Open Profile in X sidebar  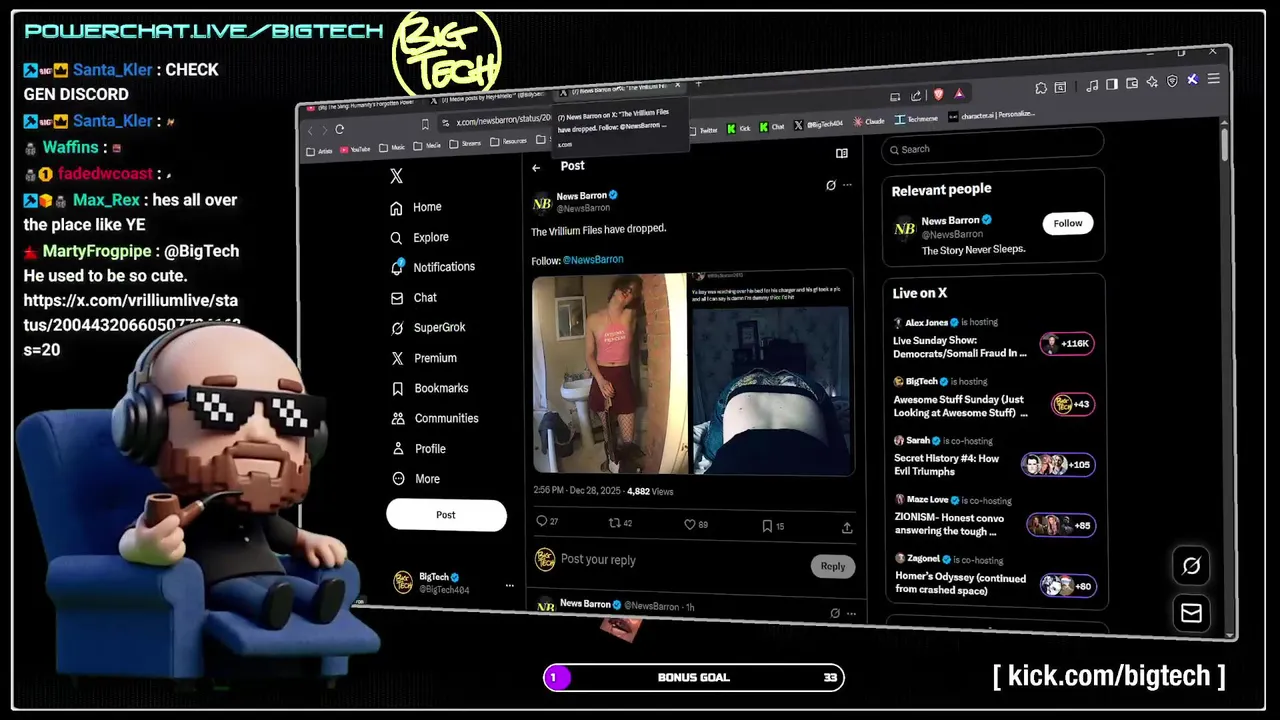point(419,449)
